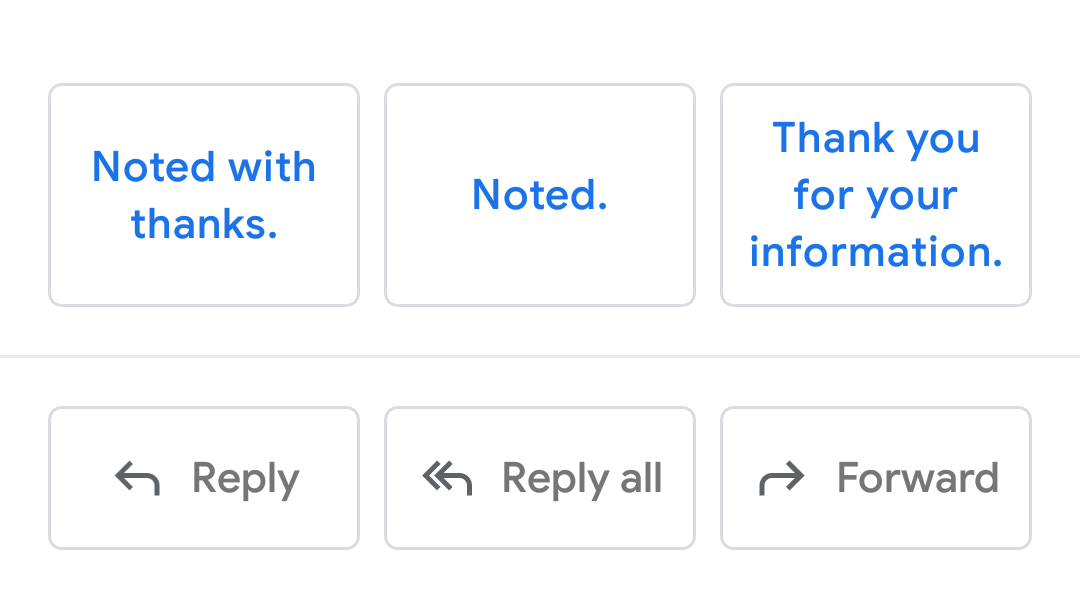Click the double-arrow Reply all icon
The width and height of the screenshot is (1080, 598).
point(447,479)
